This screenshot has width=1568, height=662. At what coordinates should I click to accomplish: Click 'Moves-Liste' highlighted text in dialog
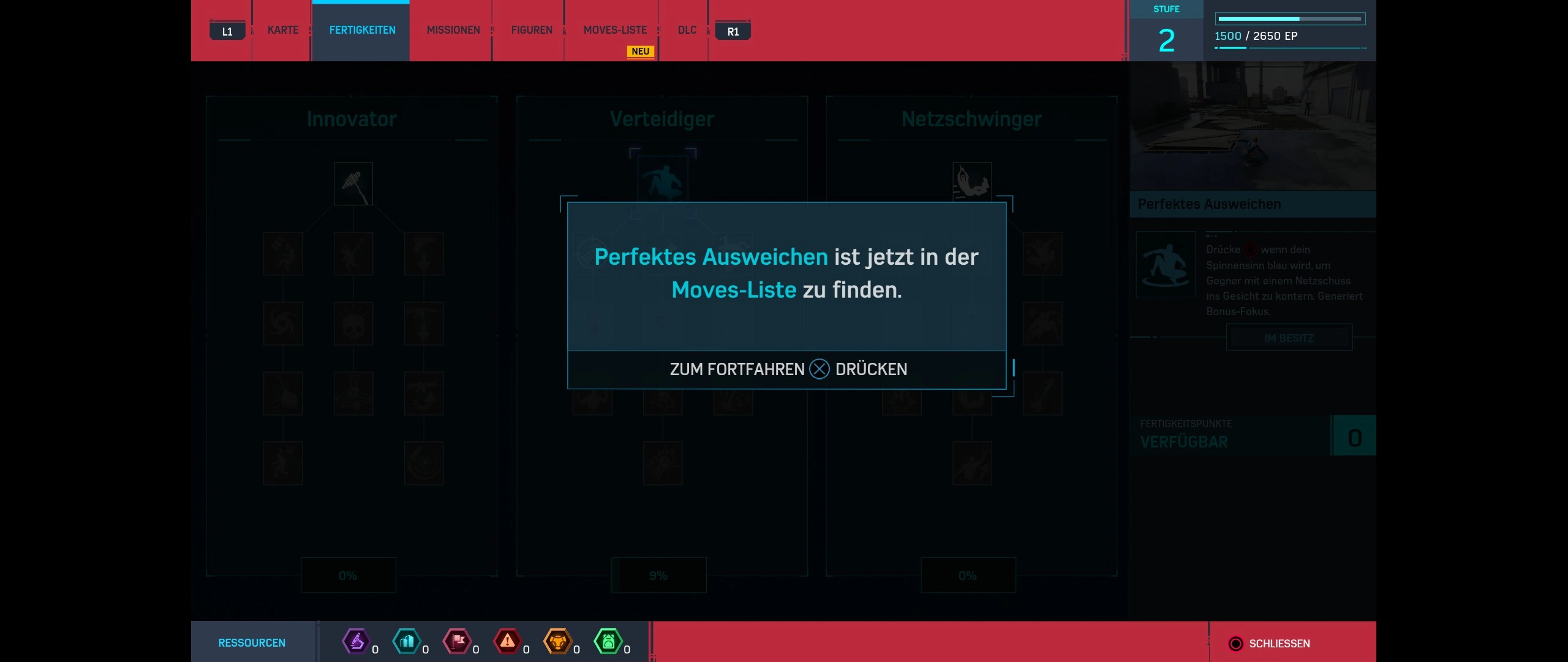[734, 290]
